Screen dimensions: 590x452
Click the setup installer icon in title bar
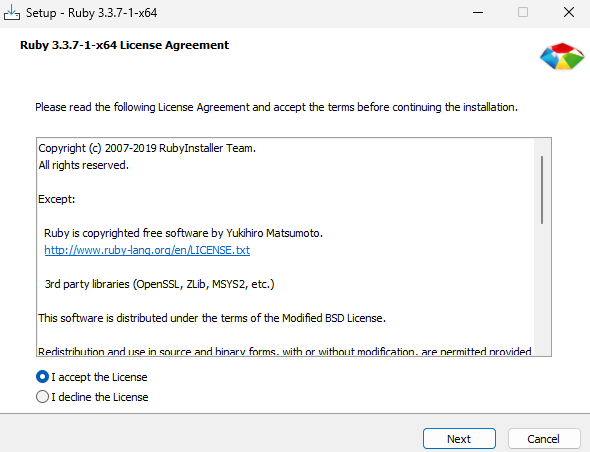tap(12, 12)
